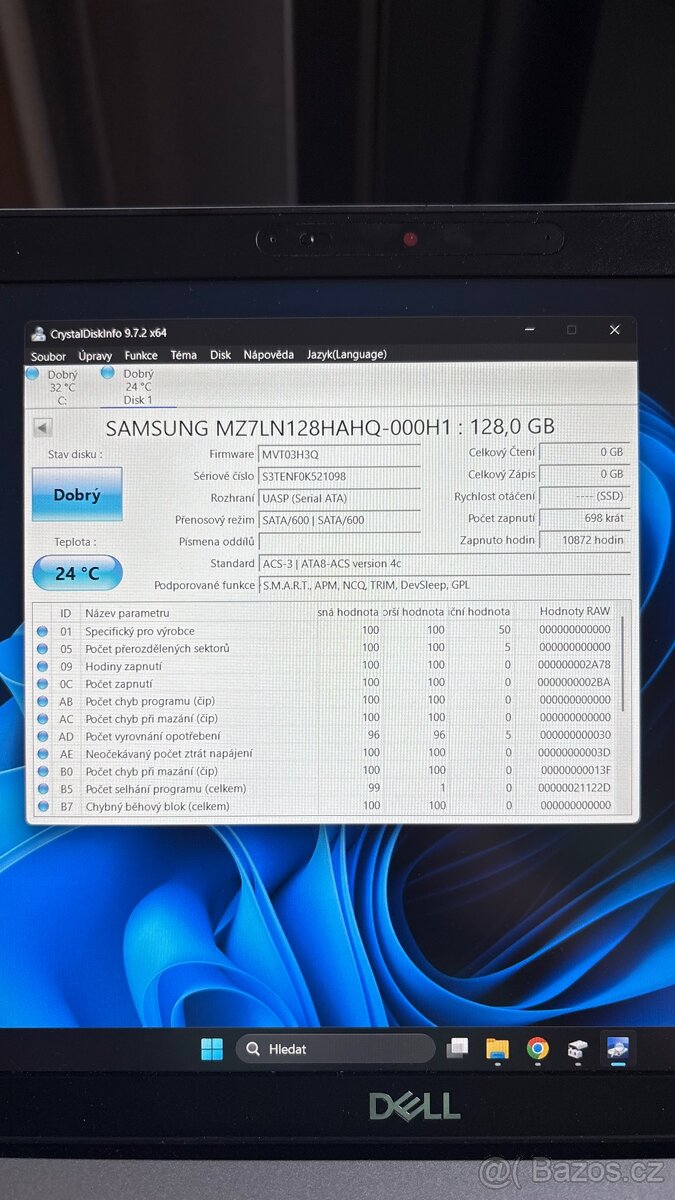Select the row Počet vyrovnání opotřebení
This screenshot has height=1200, width=675.
[x=324, y=736]
